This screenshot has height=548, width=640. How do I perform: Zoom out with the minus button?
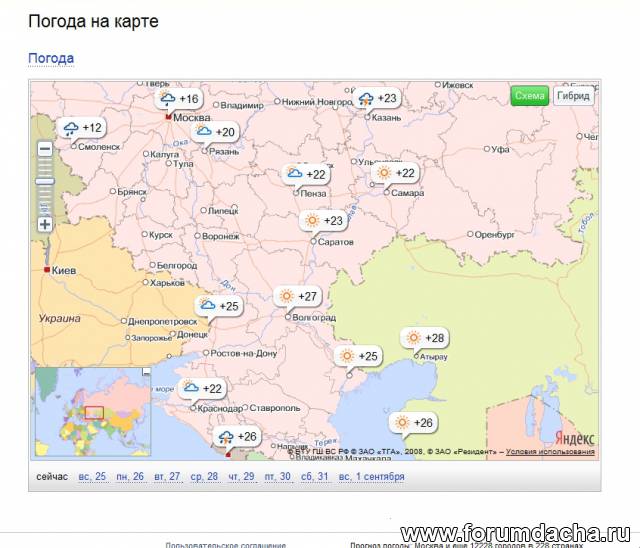click(x=45, y=149)
